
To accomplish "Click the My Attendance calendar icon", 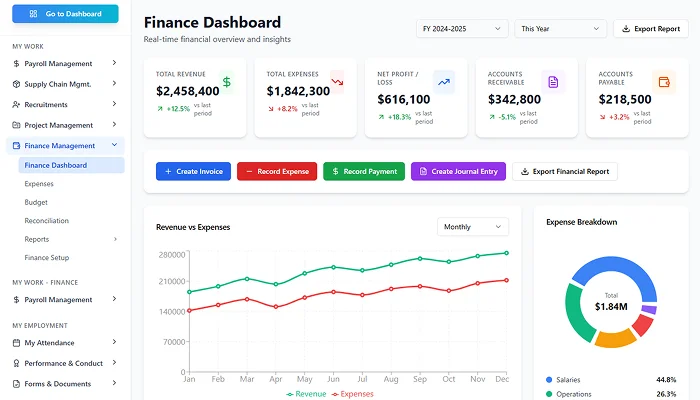I will pyautogui.click(x=16, y=343).
